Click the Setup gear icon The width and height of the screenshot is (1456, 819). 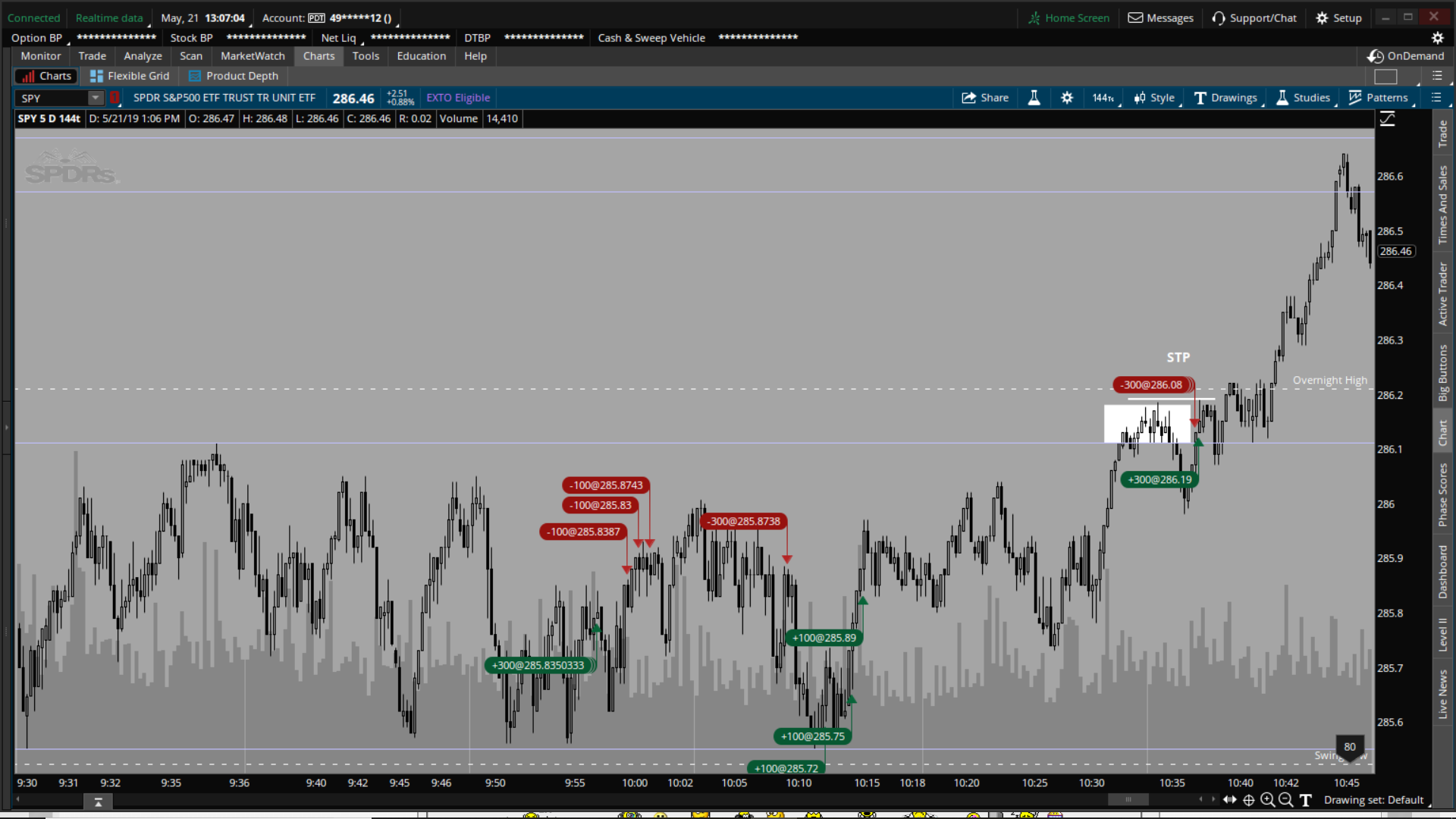tap(1322, 18)
